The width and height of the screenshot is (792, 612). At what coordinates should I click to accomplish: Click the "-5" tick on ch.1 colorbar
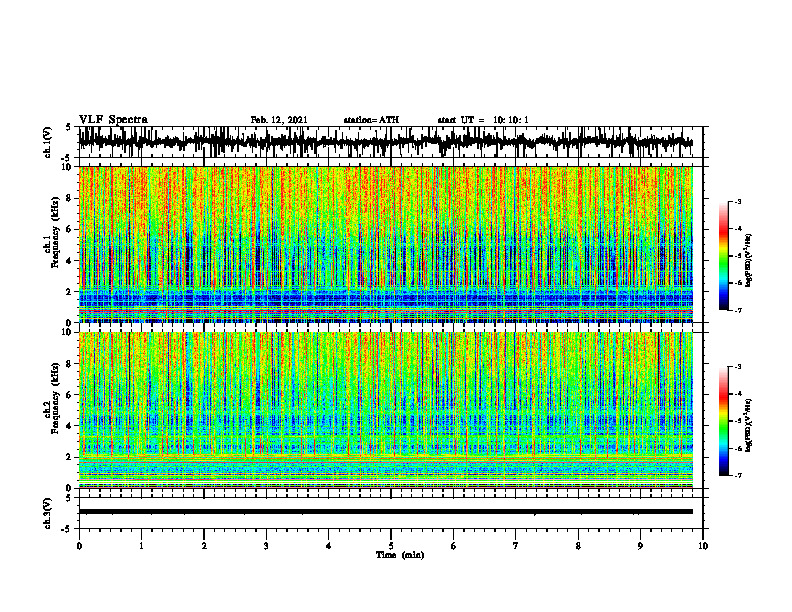click(737, 256)
